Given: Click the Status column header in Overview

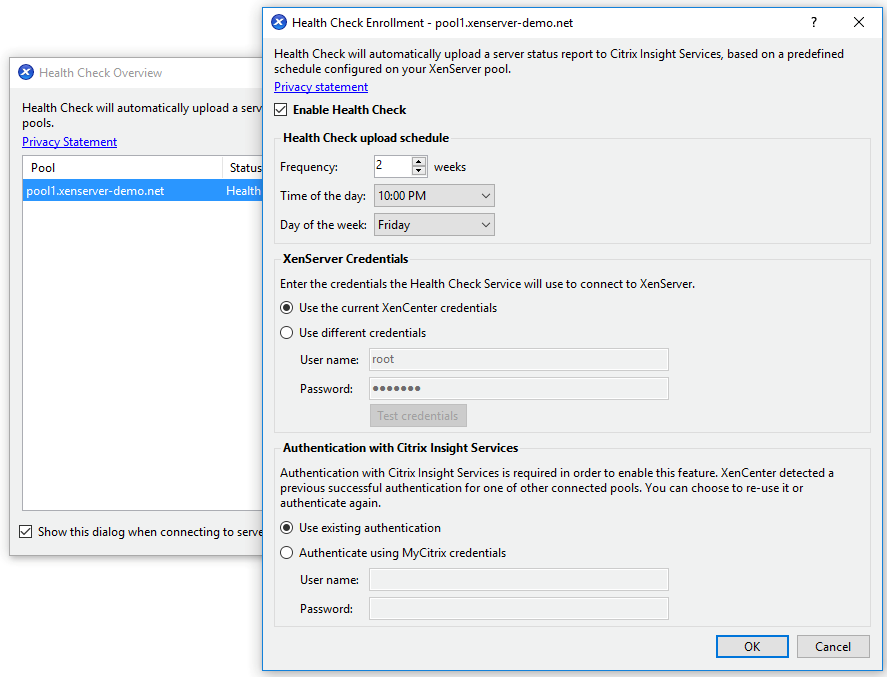Looking at the screenshot, I should [x=243, y=167].
